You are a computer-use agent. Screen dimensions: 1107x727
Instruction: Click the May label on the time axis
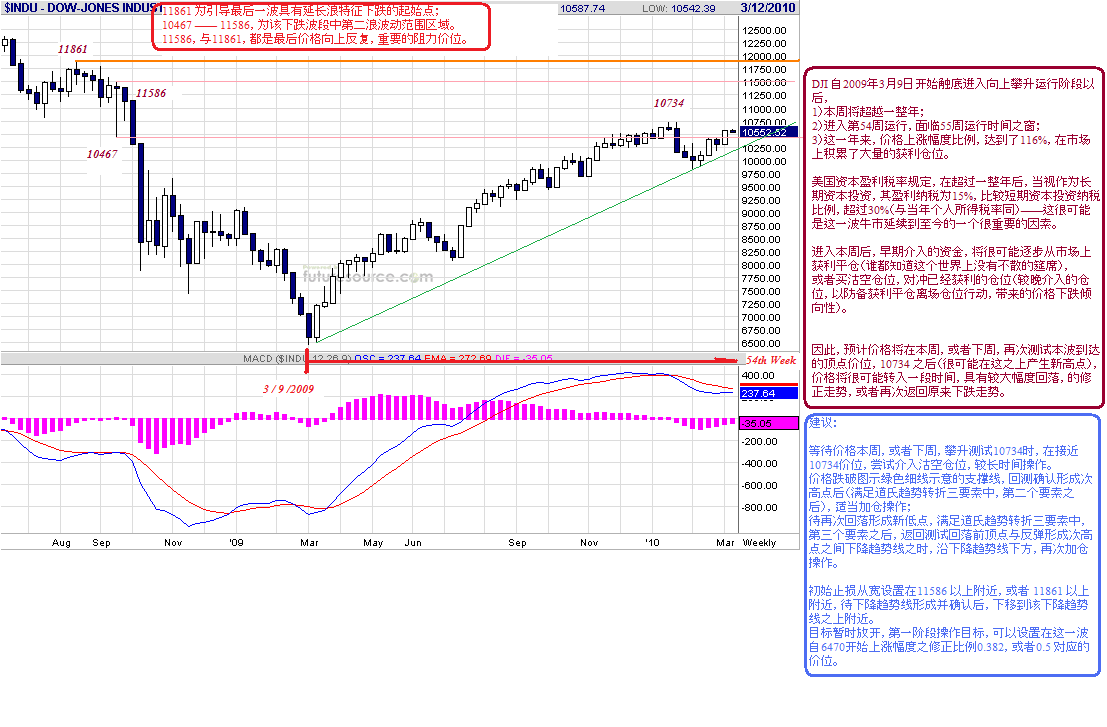pos(373,543)
